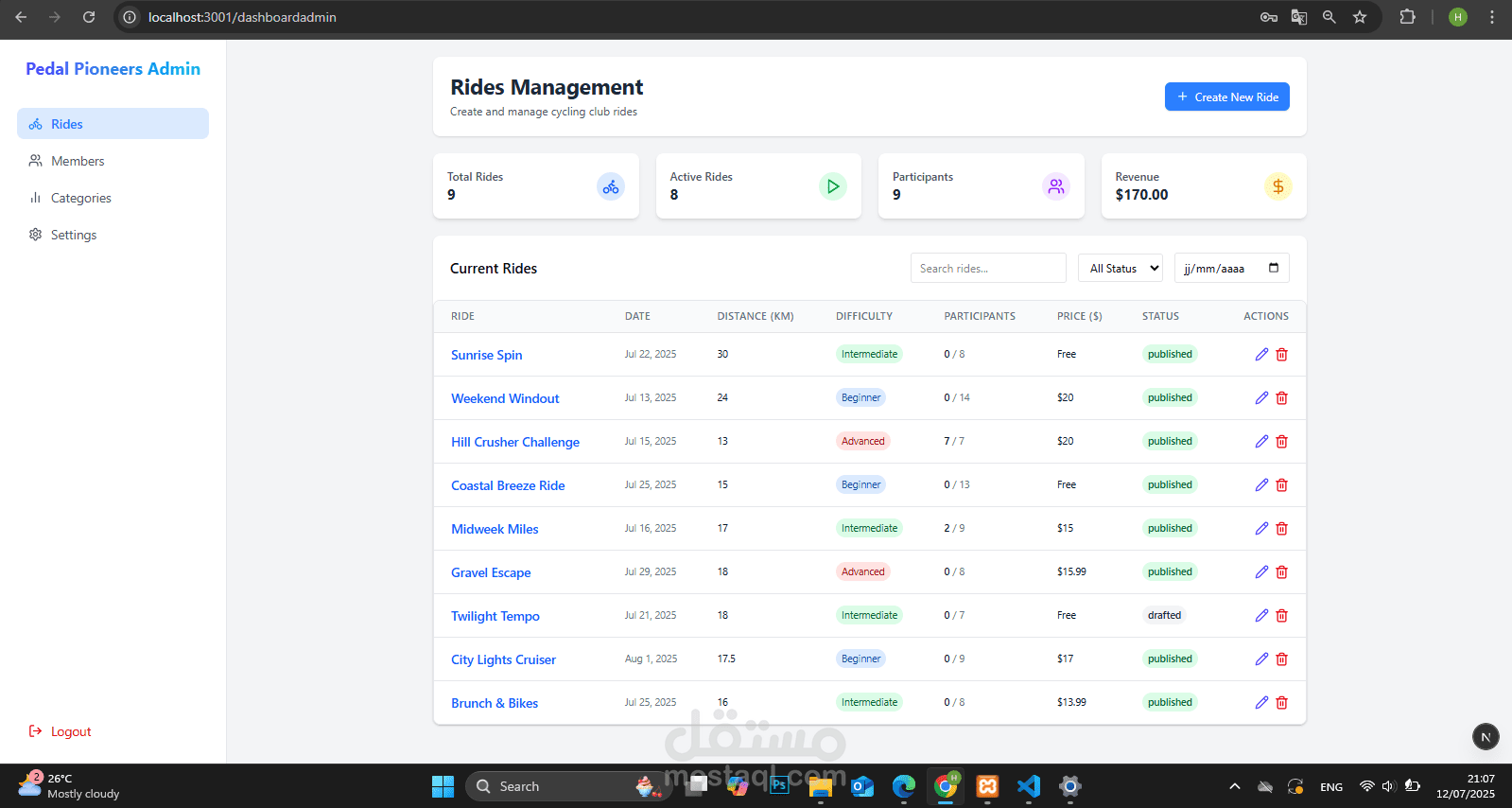Open Visual Studio Code from taskbar
1512x808 pixels.
pyautogui.click(x=1029, y=786)
